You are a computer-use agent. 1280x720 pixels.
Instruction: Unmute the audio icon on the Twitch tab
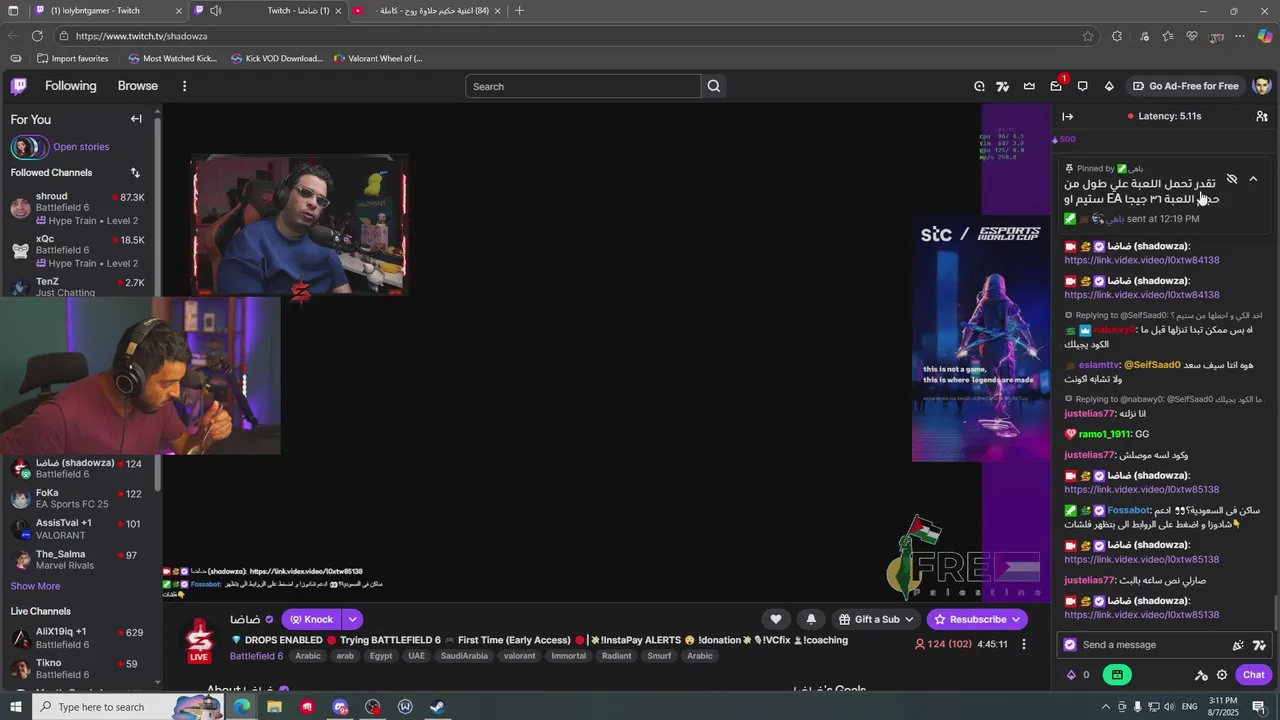pos(216,11)
